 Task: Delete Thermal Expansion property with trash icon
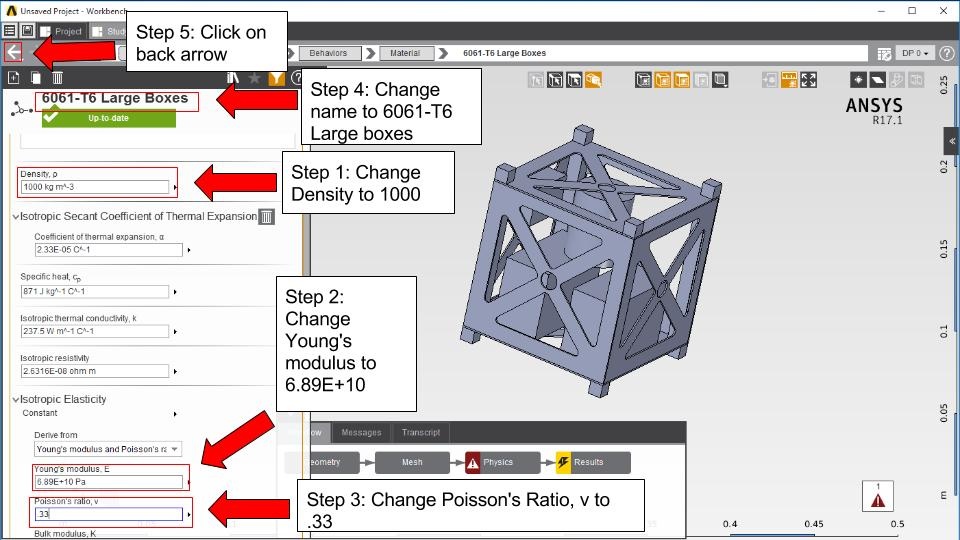(x=267, y=217)
